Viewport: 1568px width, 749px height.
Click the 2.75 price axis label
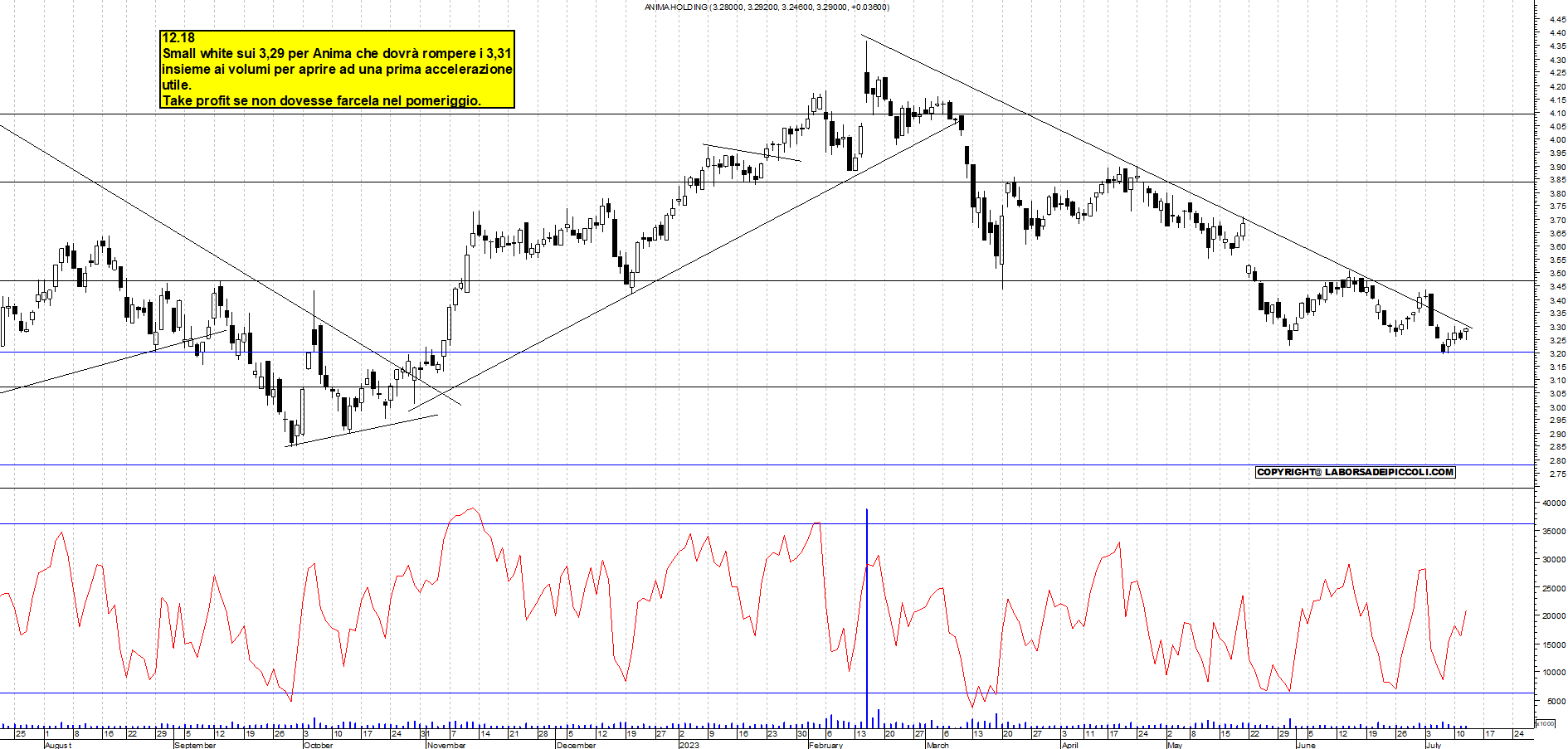[1556, 474]
